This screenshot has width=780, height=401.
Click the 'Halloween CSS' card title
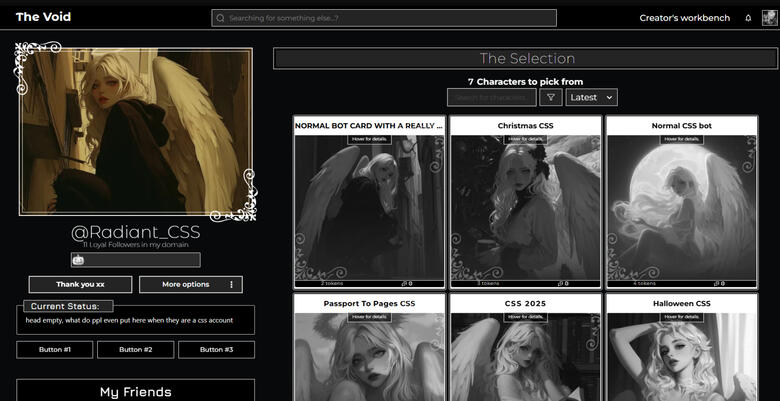pyautogui.click(x=682, y=303)
